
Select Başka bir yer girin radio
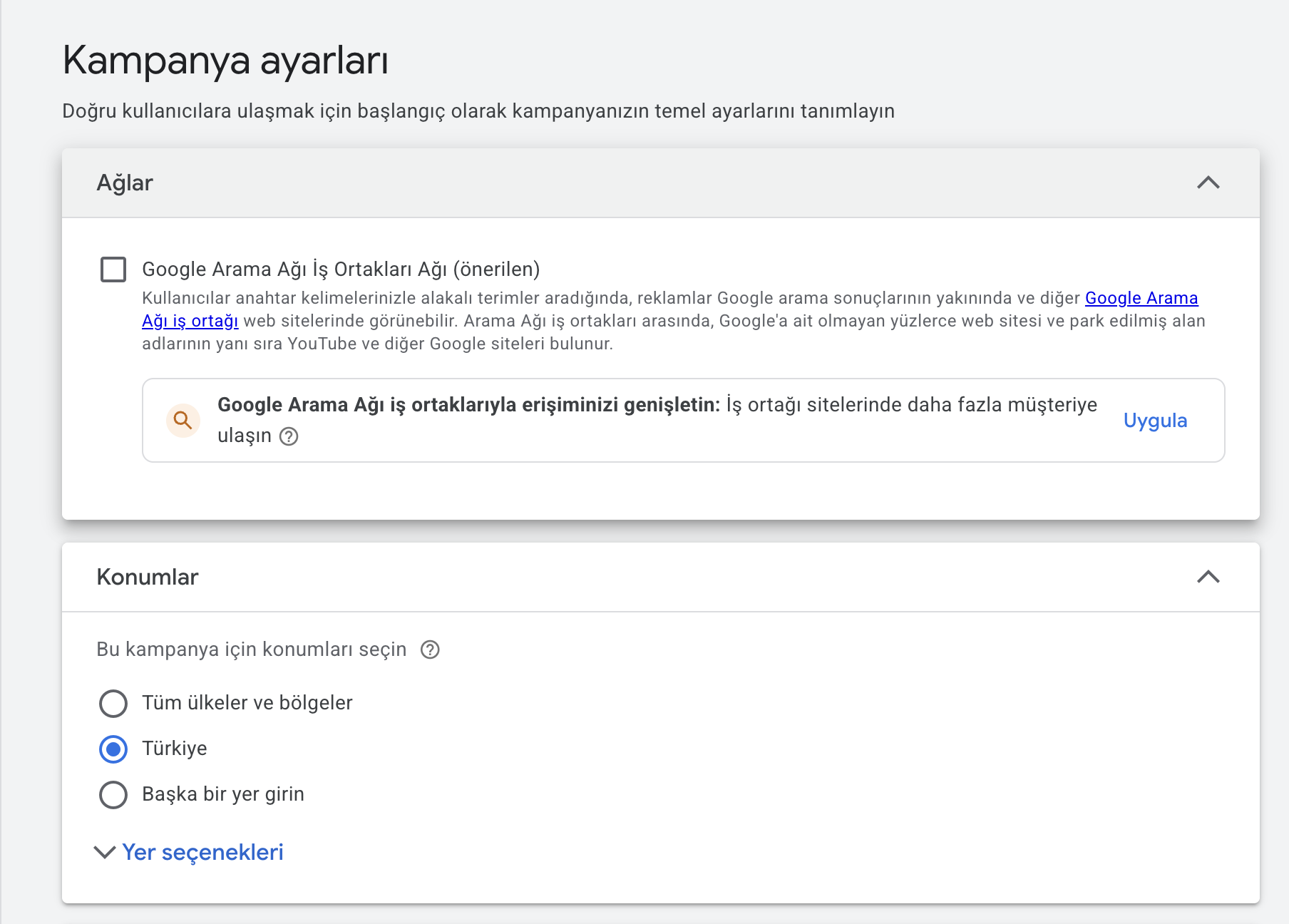pos(113,794)
